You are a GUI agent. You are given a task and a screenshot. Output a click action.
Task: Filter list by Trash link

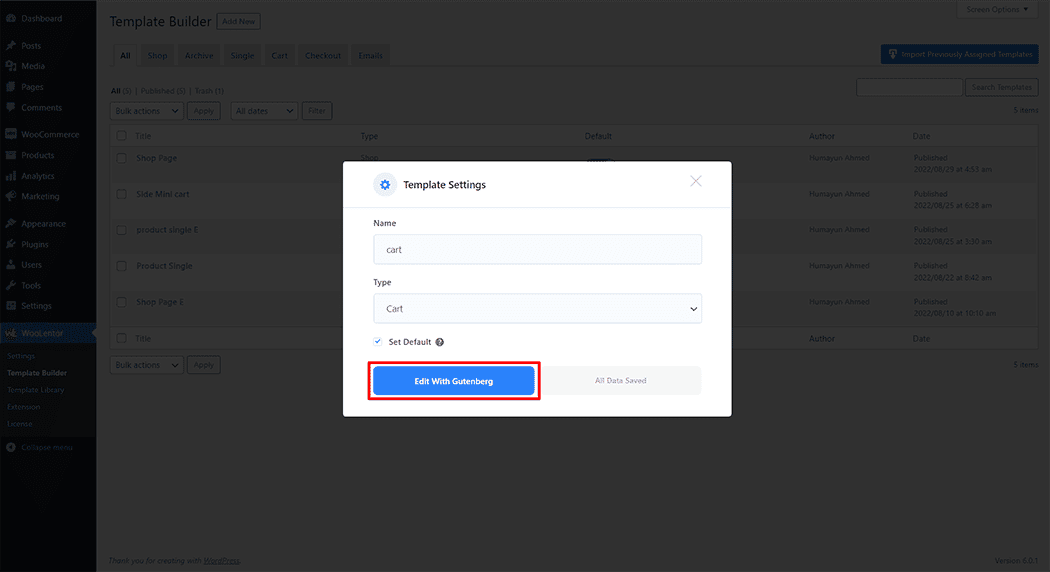pyautogui.click(x=209, y=91)
